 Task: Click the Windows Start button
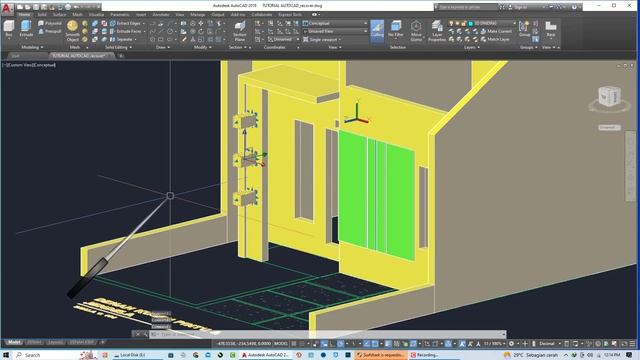(6, 355)
